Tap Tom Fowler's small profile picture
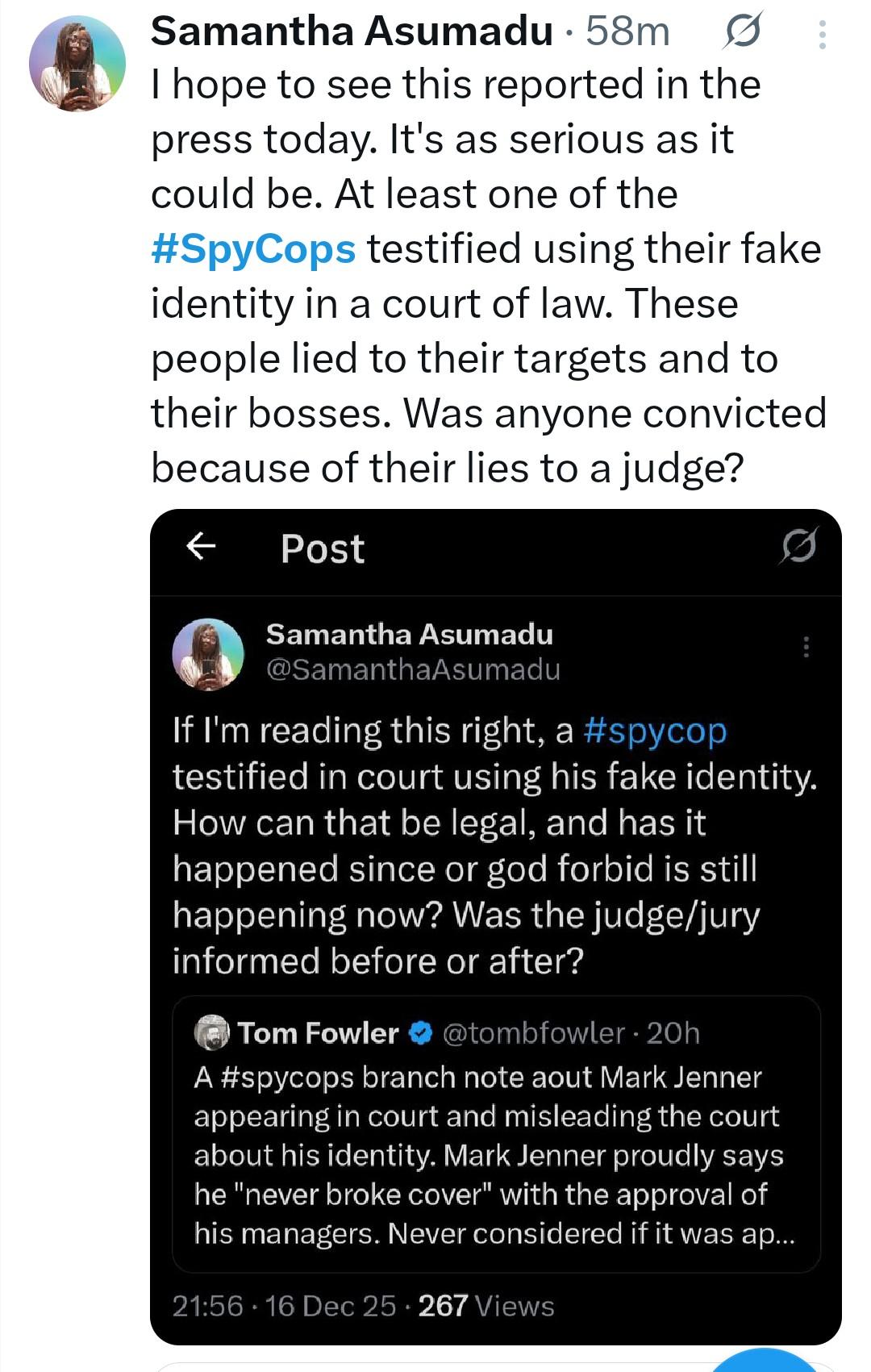 pyautogui.click(x=211, y=1033)
